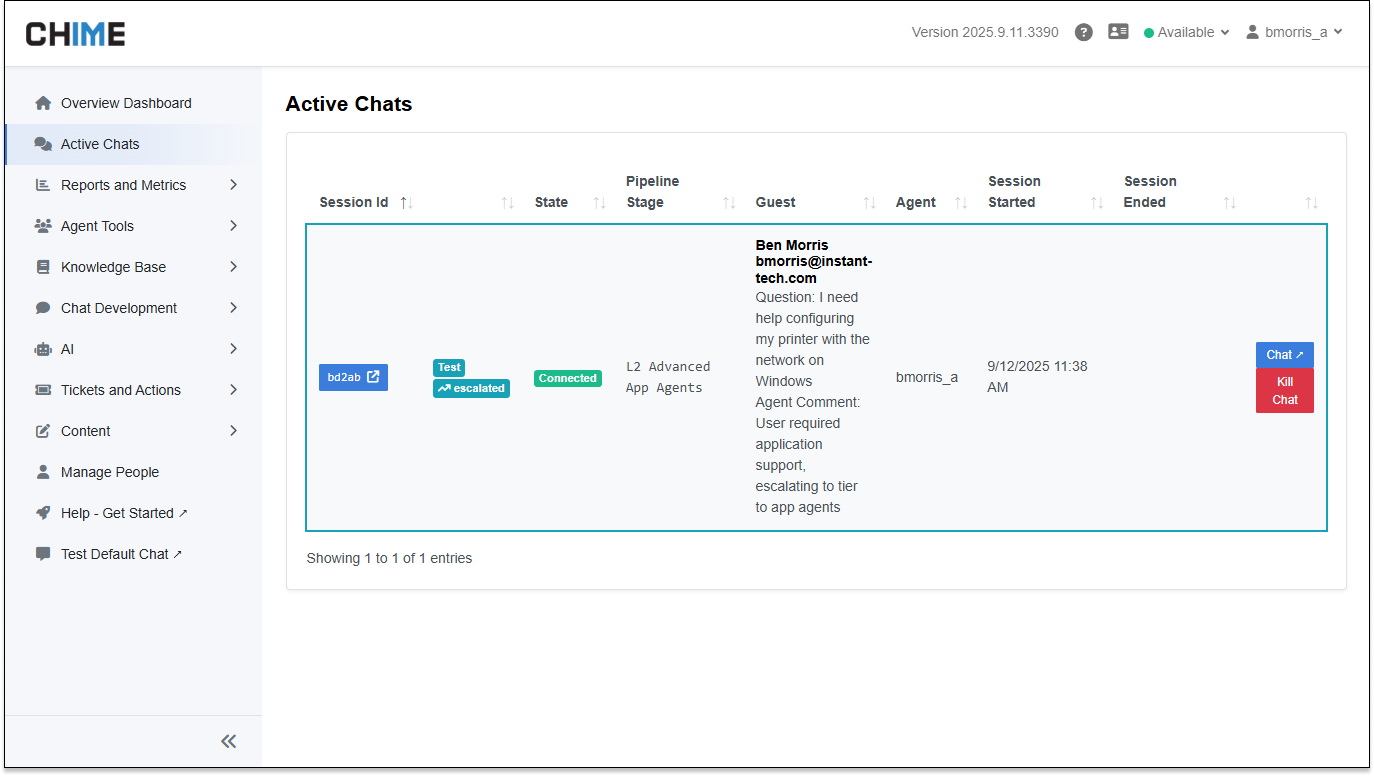The width and height of the screenshot is (1374, 776).
Task: Click session start 9/12/2025 11:38 AM
Action: (1037, 377)
